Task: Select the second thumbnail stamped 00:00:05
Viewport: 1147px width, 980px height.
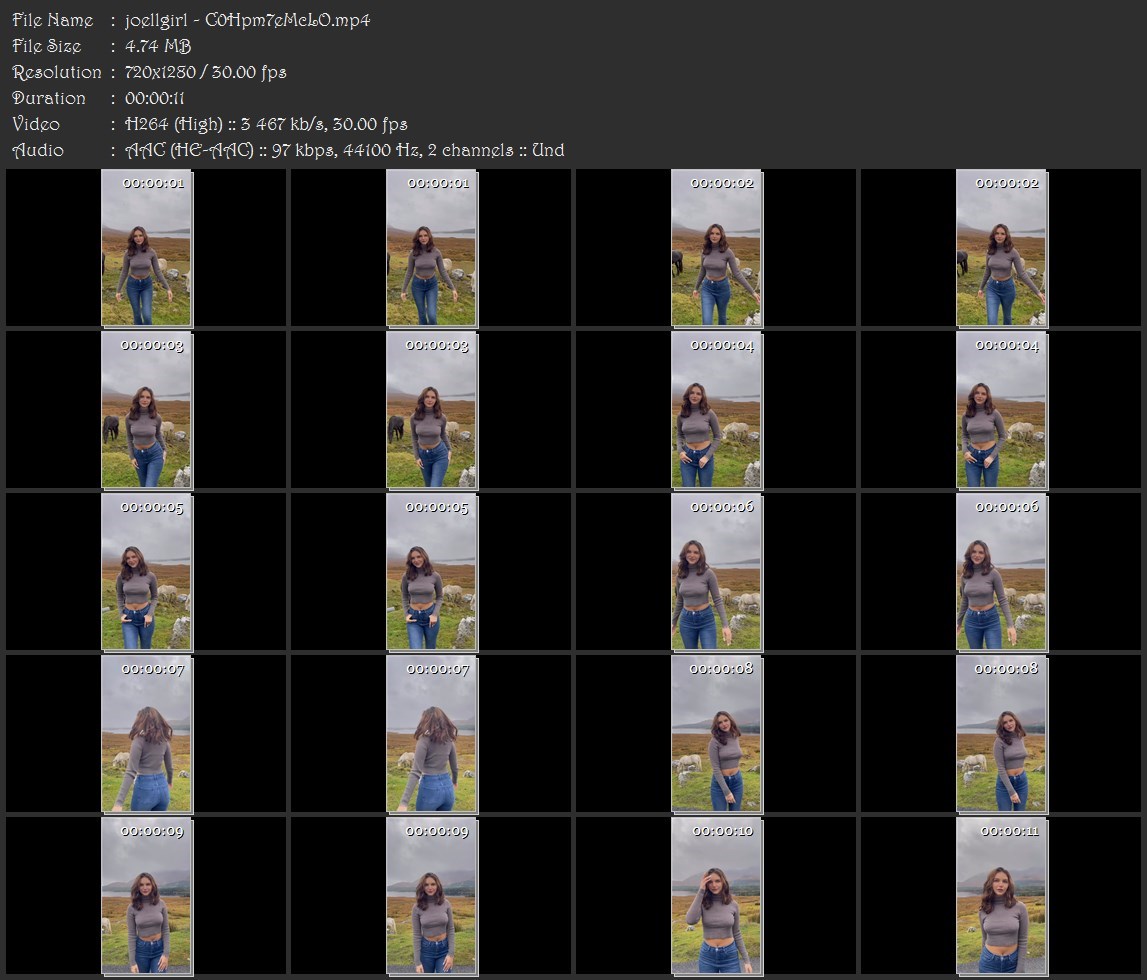Action: (x=432, y=572)
